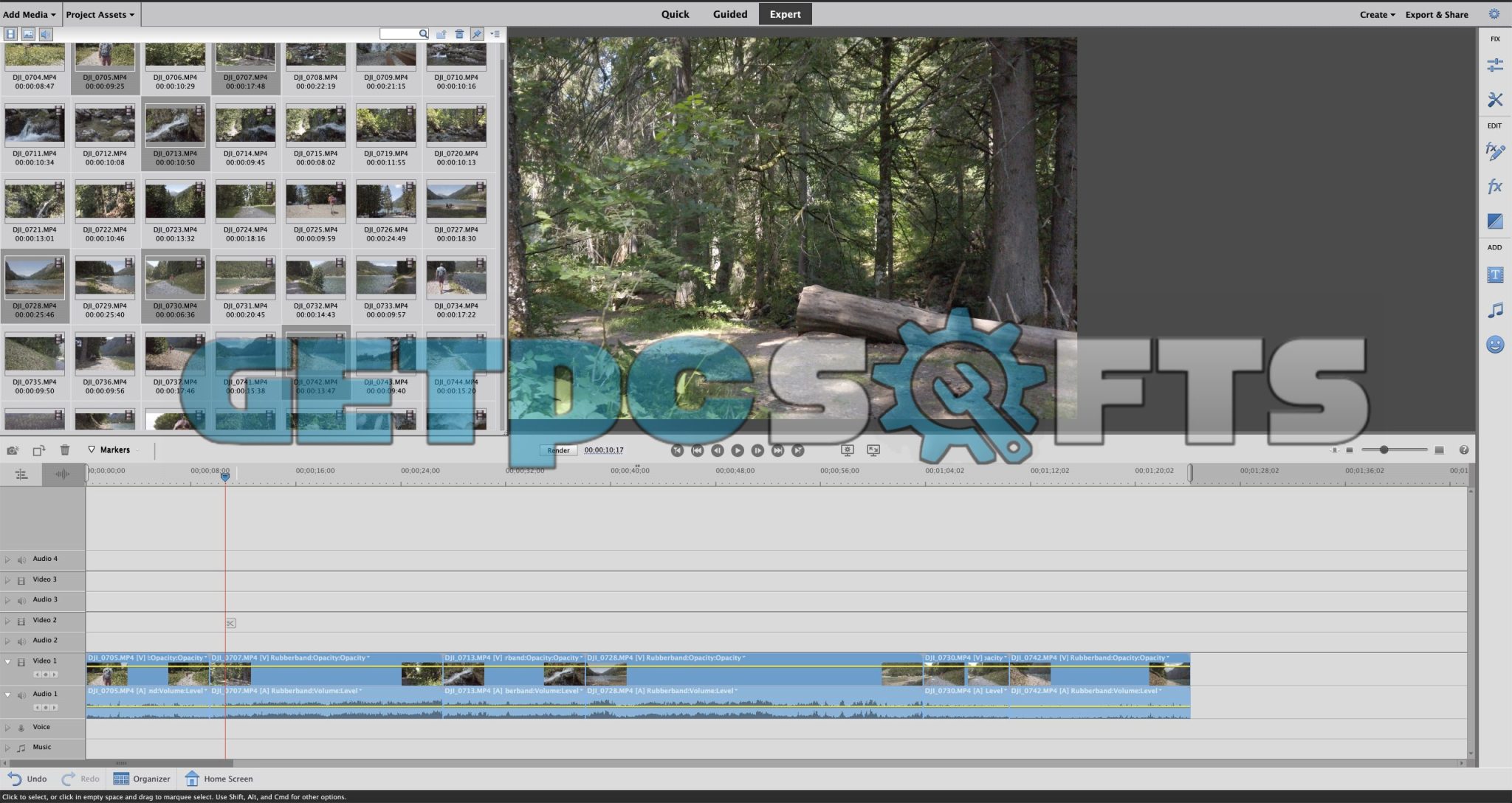Expand the Audio 3 track
This screenshot has height=803, width=1512.
(x=7, y=600)
